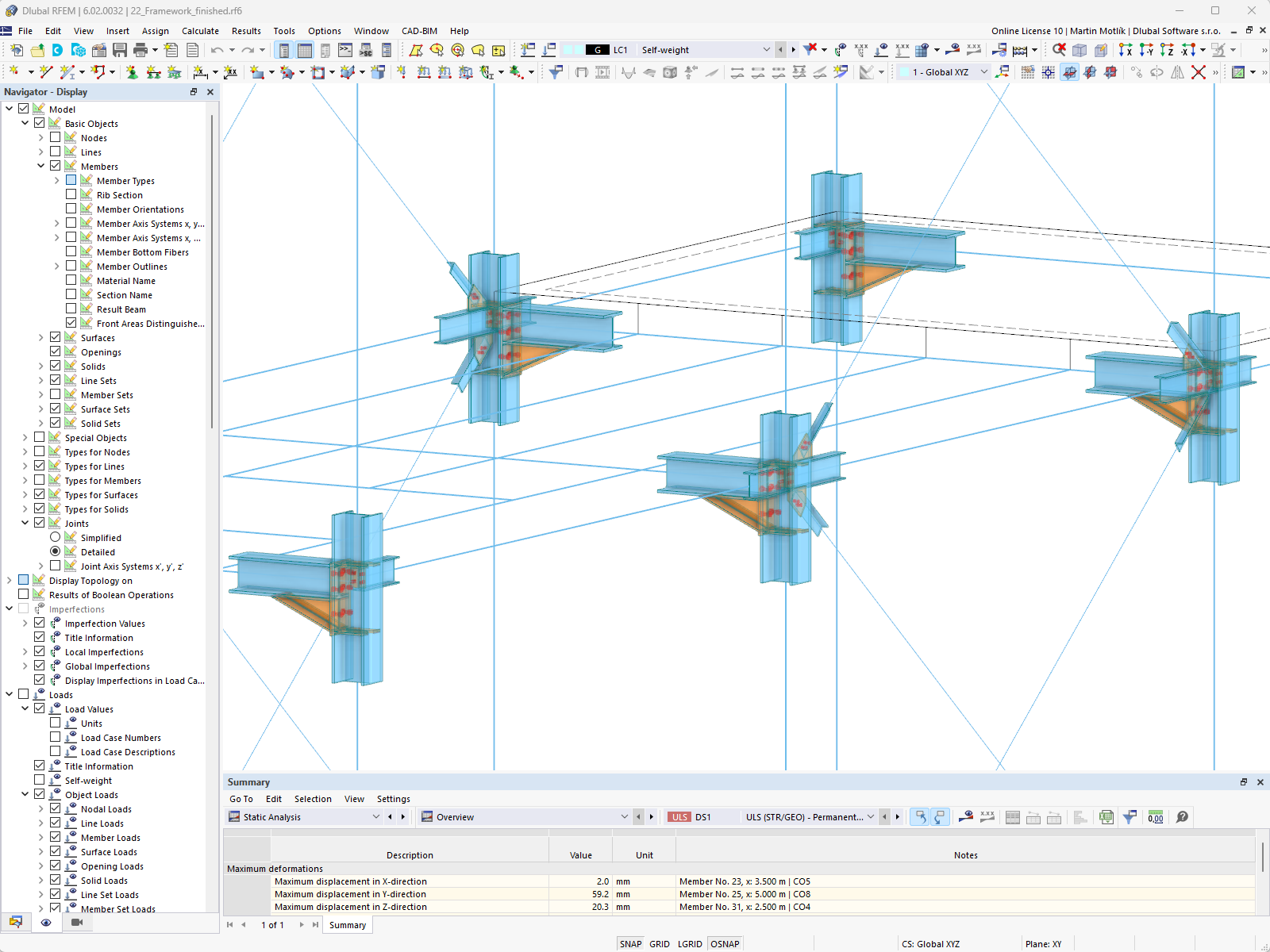Go to next load case with right arrow
Screen dimensions: 1270x952
pos(793,50)
